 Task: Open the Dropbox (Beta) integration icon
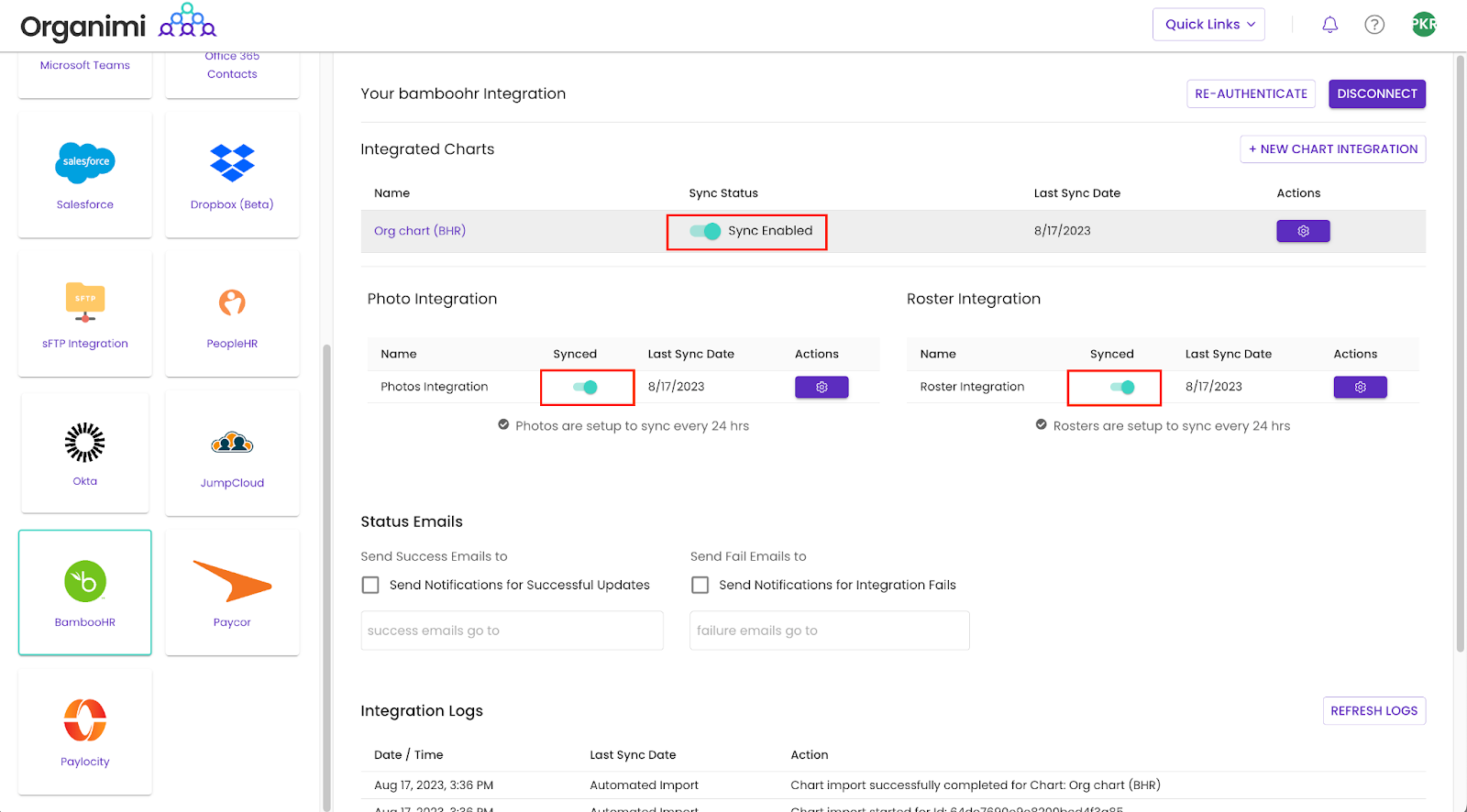pyautogui.click(x=232, y=163)
